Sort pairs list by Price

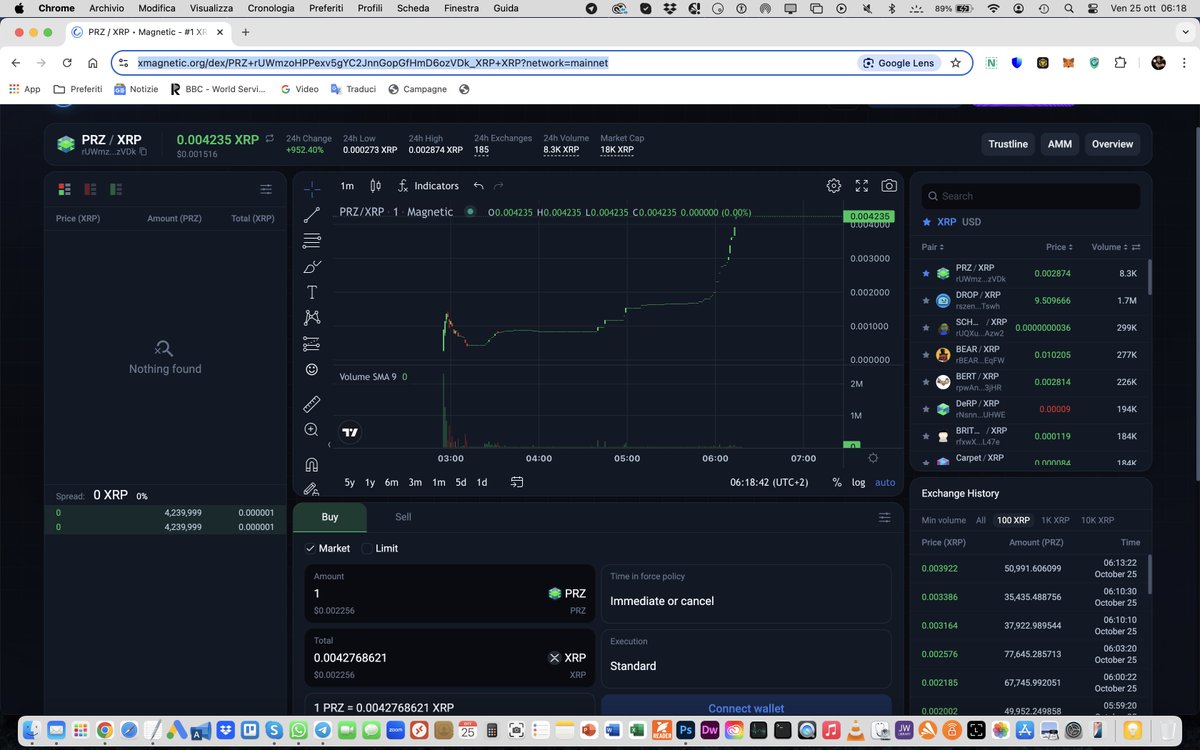(x=1059, y=247)
